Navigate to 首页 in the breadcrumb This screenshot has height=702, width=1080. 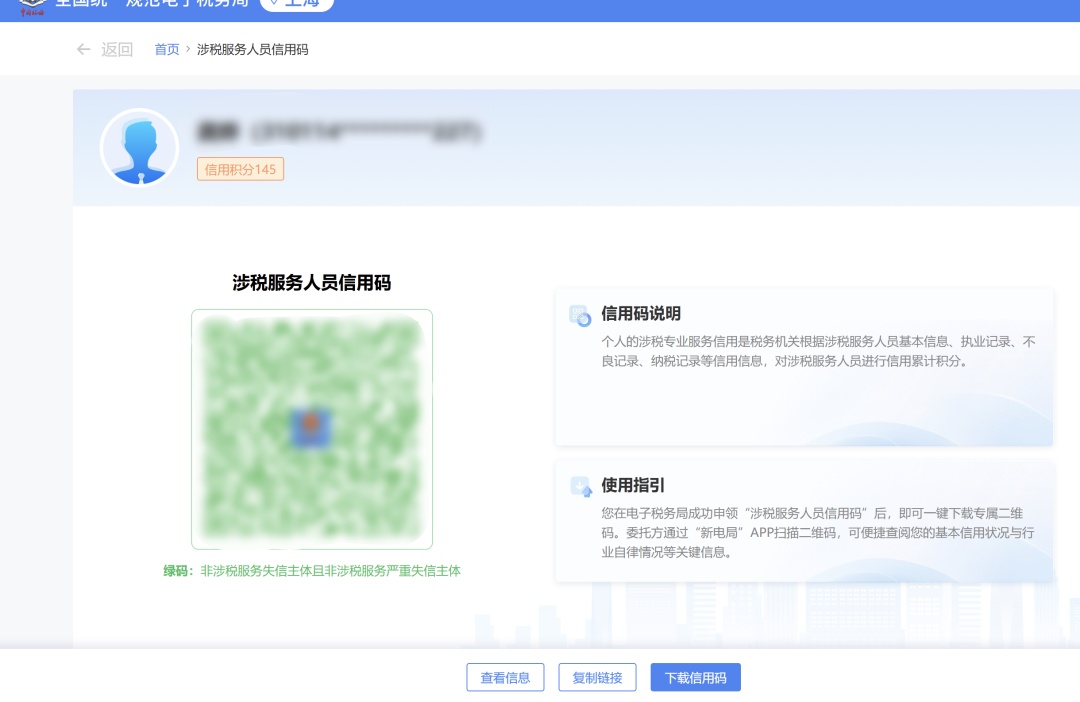[x=167, y=49]
